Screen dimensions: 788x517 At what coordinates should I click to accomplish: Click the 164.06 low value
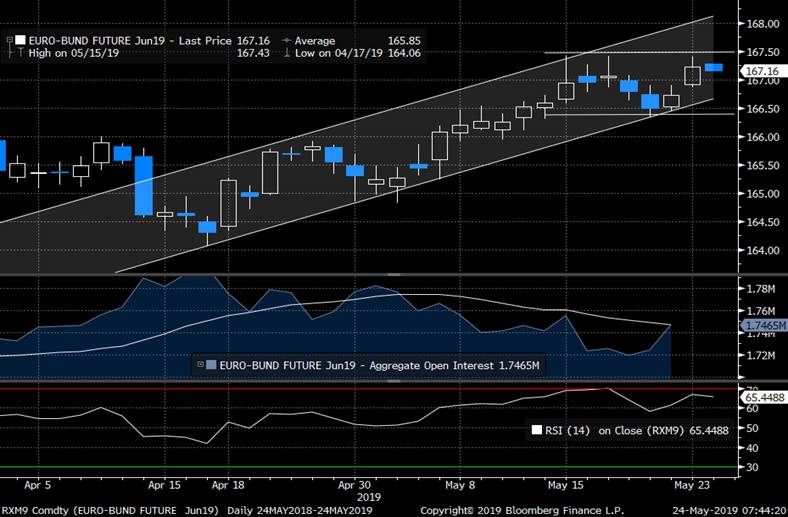[404, 53]
